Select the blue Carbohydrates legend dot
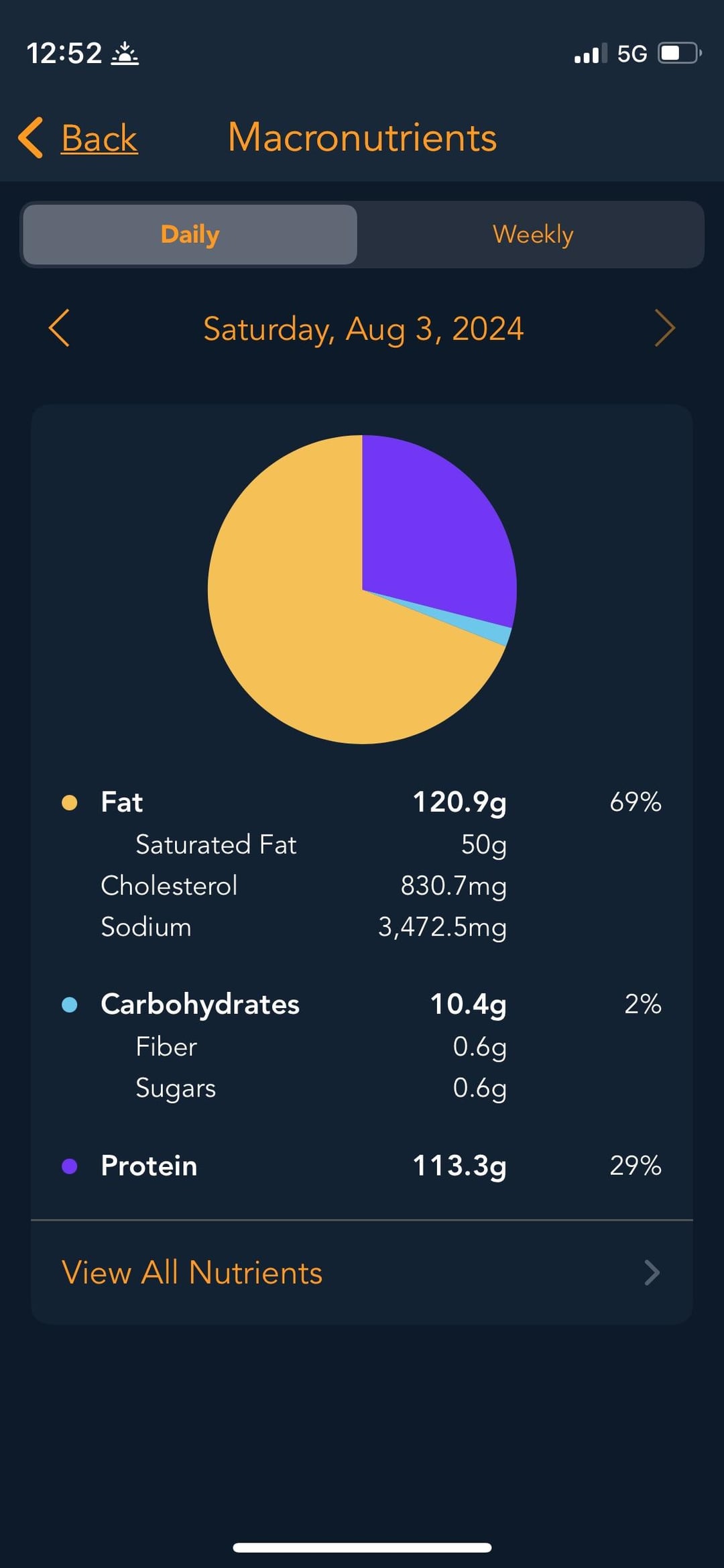 point(69,1005)
